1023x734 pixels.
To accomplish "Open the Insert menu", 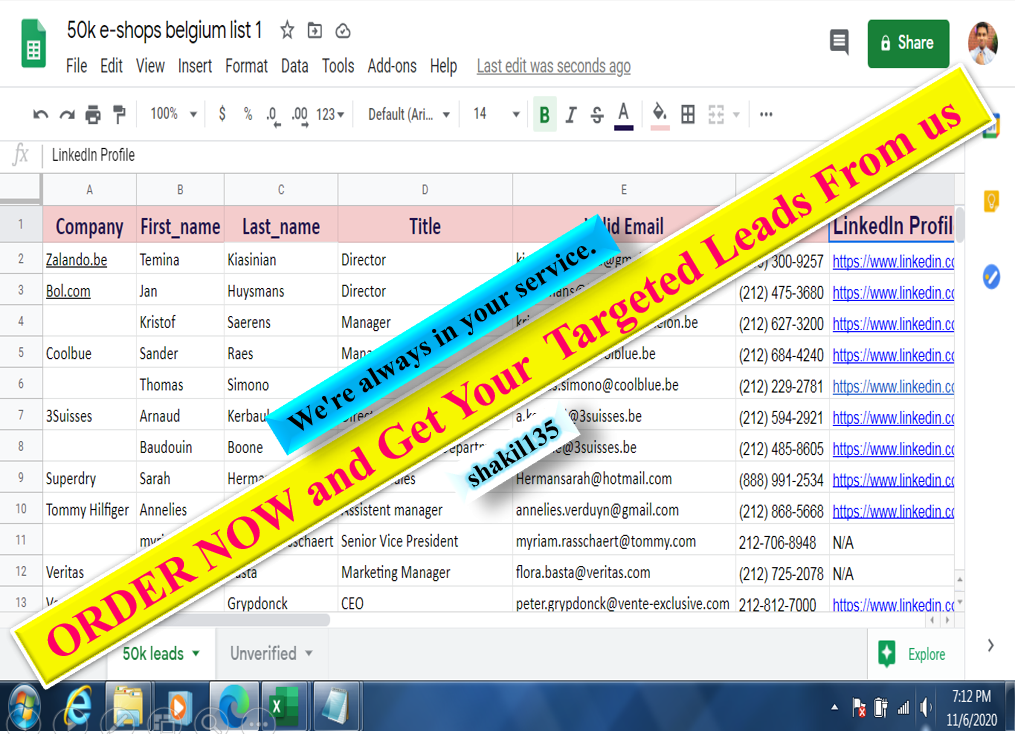I will coord(194,66).
